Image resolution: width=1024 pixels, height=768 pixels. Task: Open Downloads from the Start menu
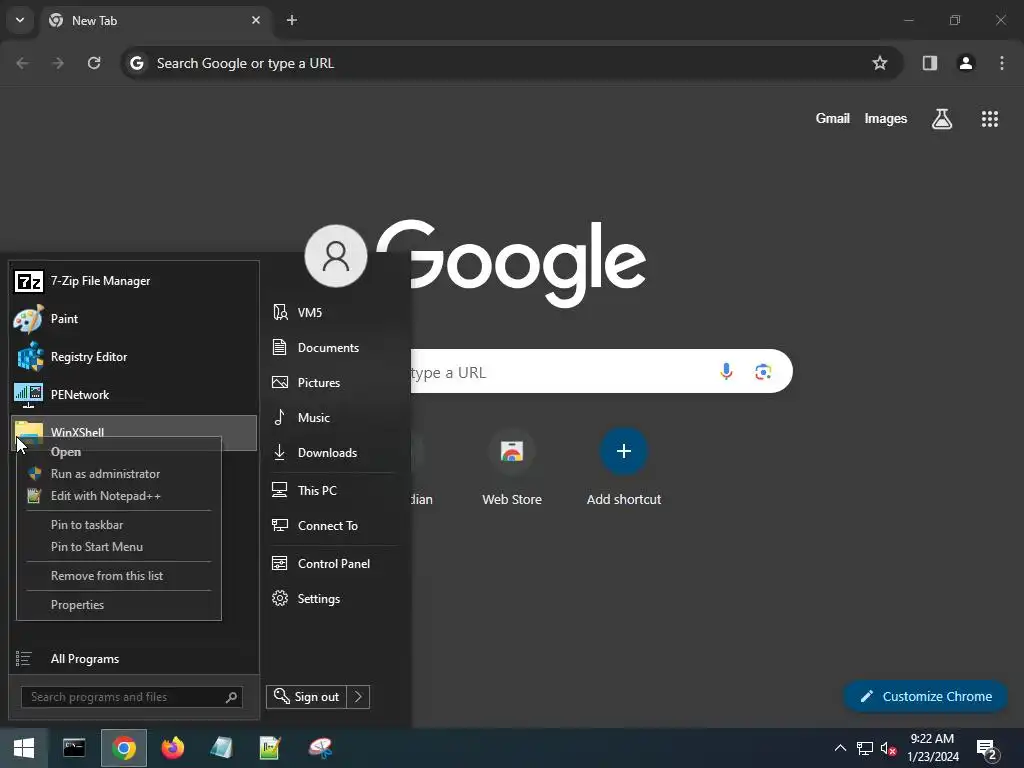(333, 453)
